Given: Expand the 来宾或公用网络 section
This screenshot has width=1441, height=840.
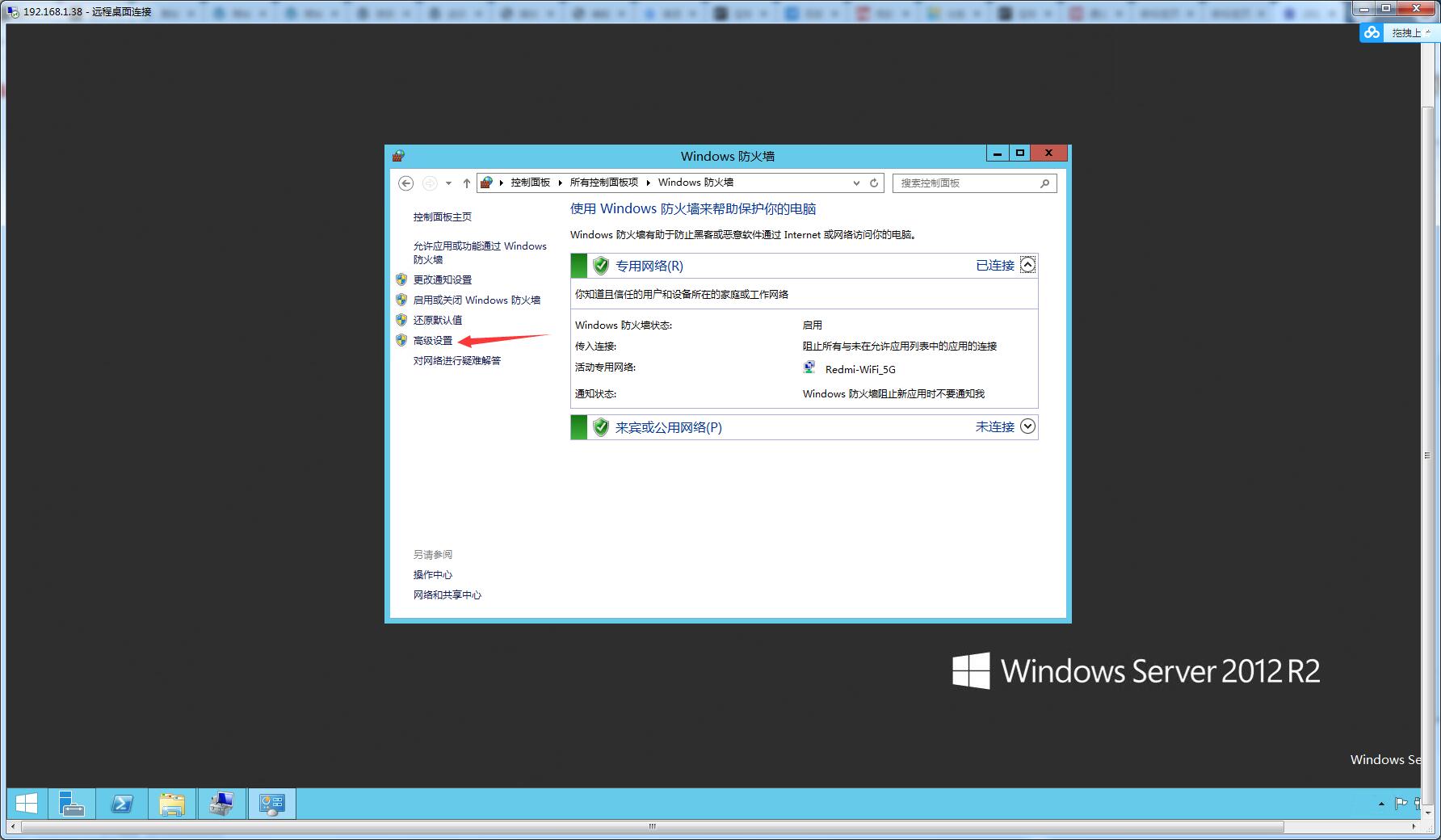Looking at the screenshot, I should coord(1027,426).
